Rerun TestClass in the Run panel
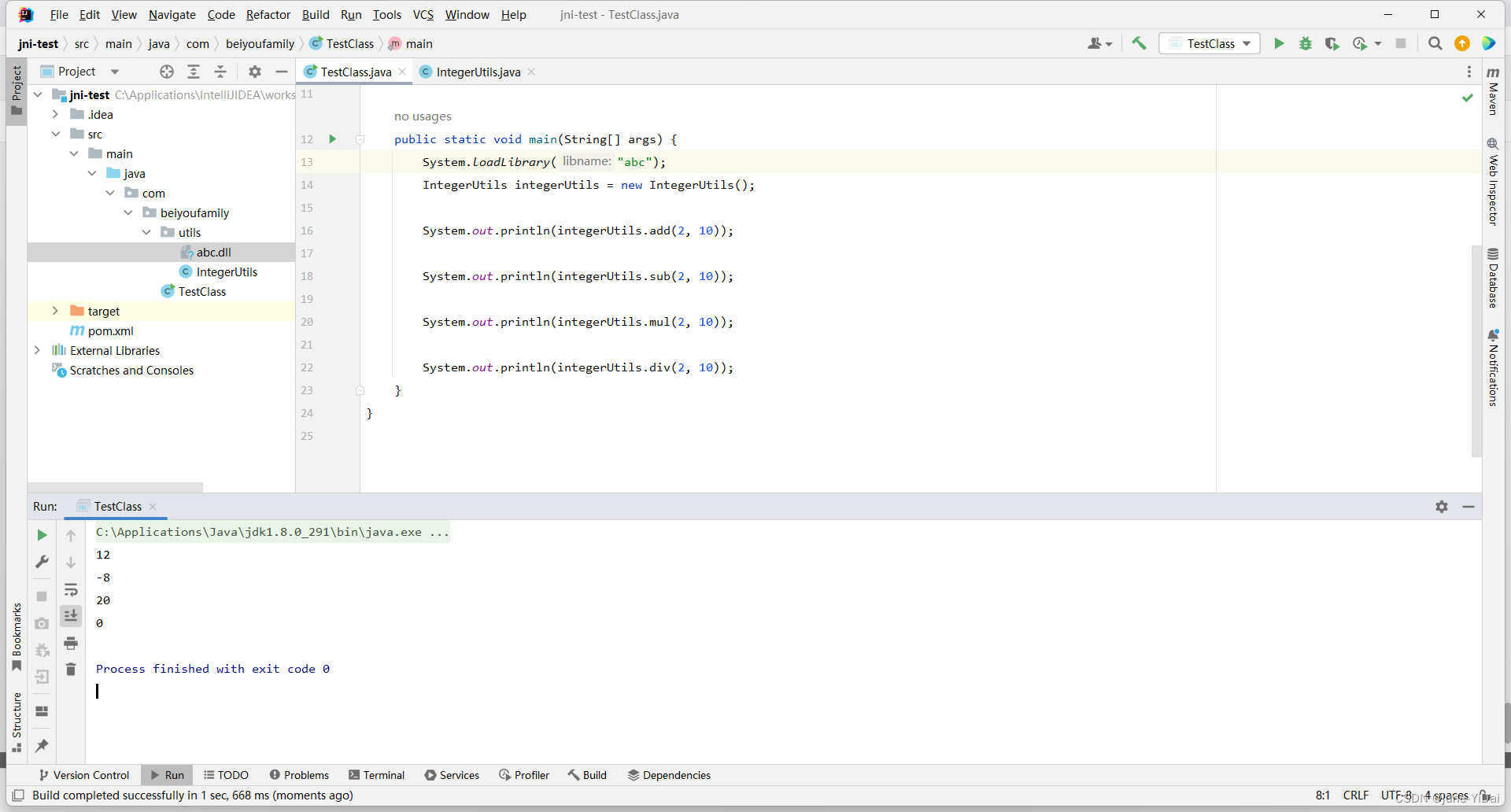The width and height of the screenshot is (1511, 812). [x=42, y=535]
